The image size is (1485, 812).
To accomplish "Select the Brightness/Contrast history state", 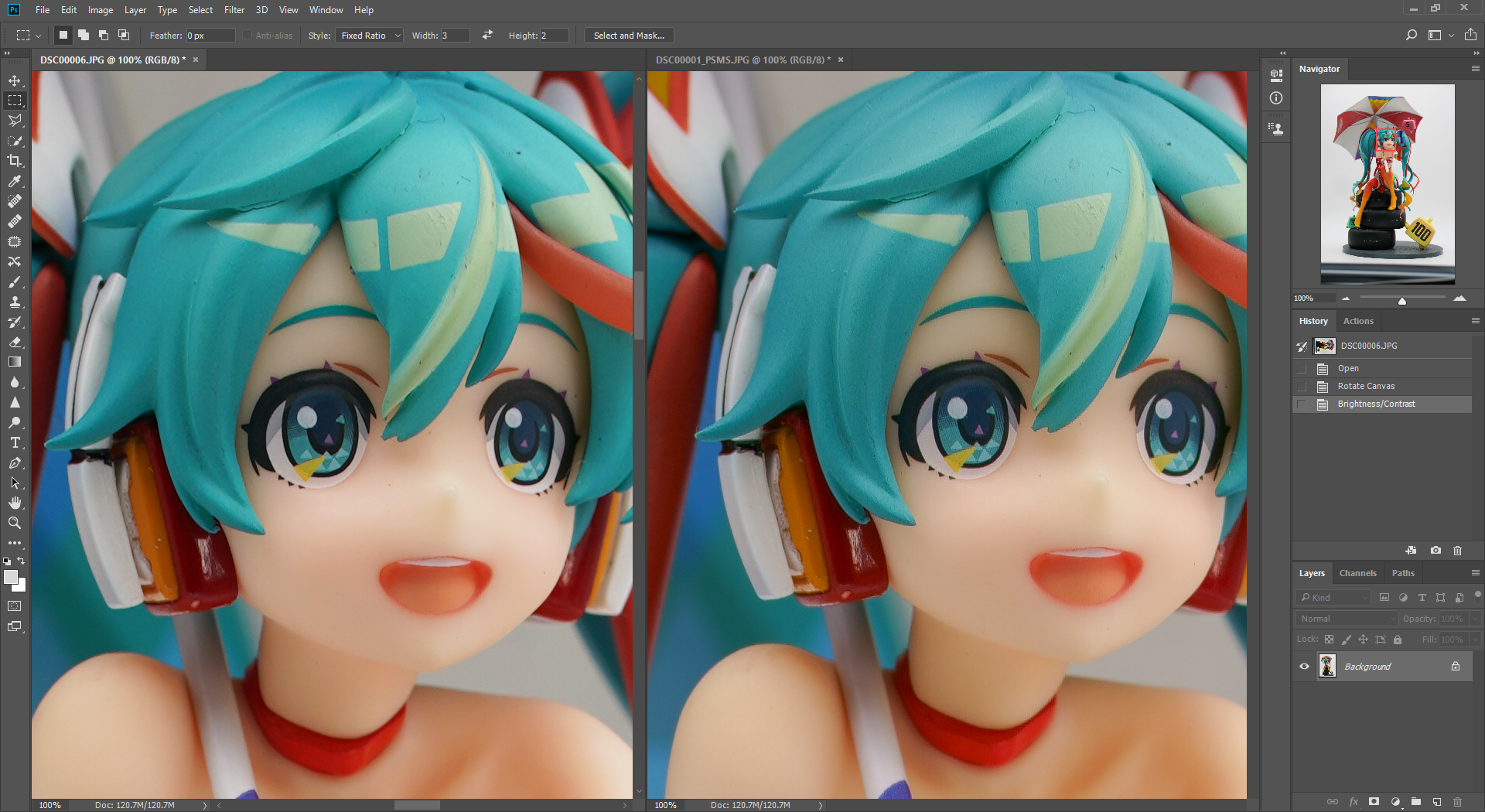I will click(x=1382, y=404).
